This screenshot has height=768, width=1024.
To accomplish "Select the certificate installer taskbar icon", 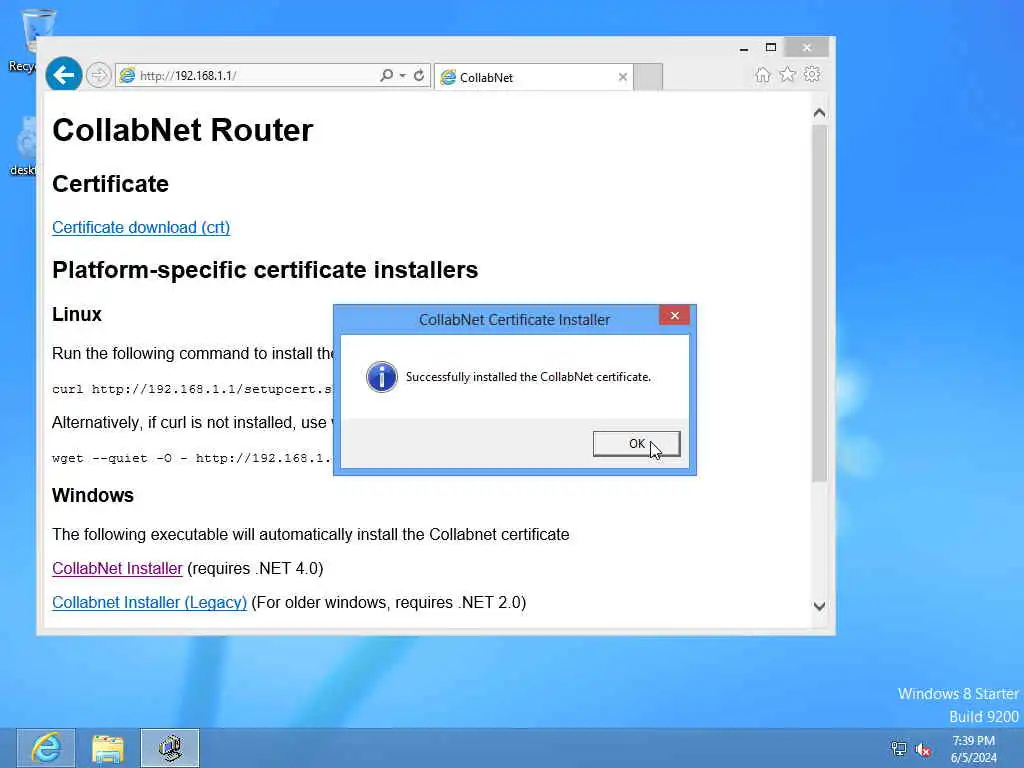I will [x=170, y=748].
